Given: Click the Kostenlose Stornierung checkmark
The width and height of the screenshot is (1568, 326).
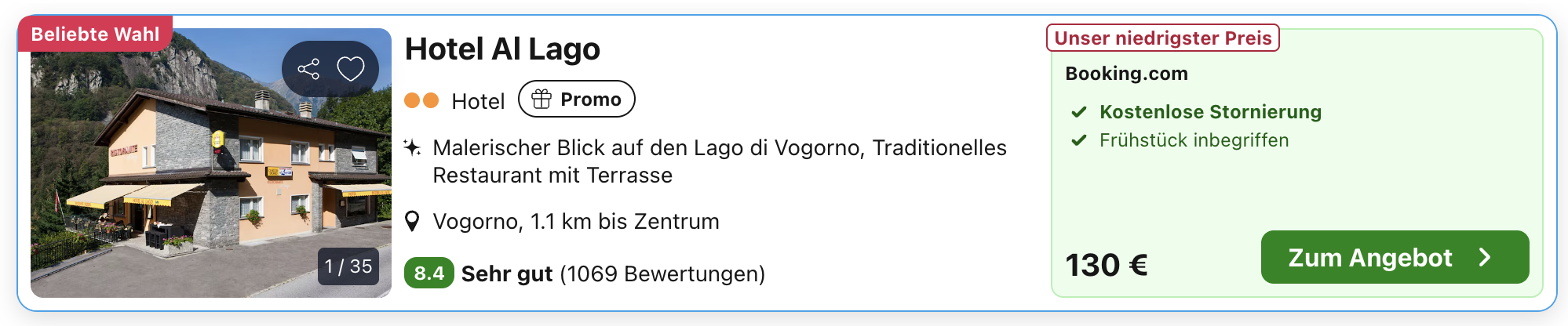Looking at the screenshot, I should (1079, 112).
